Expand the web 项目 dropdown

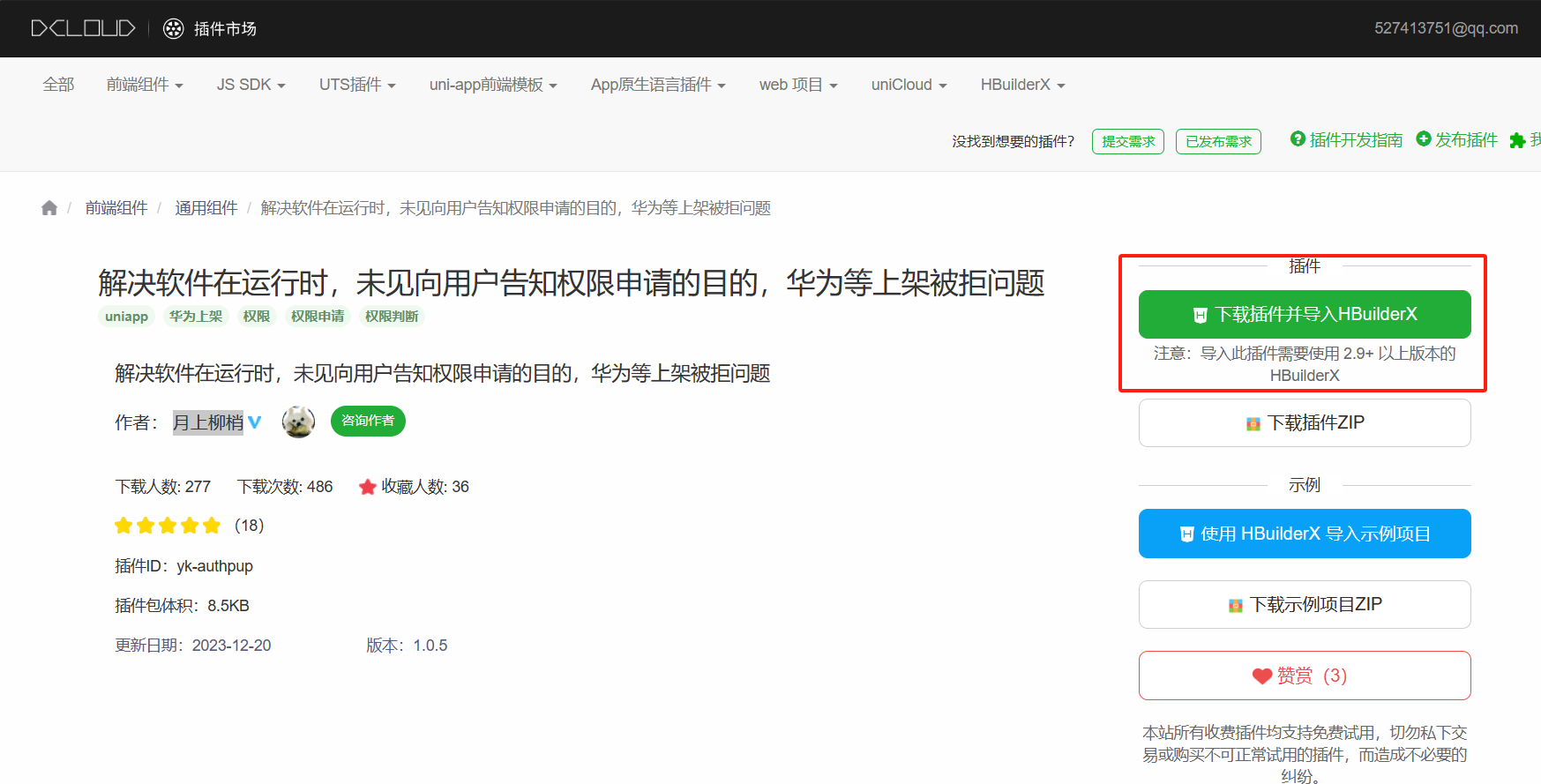[x=798, y=85]
